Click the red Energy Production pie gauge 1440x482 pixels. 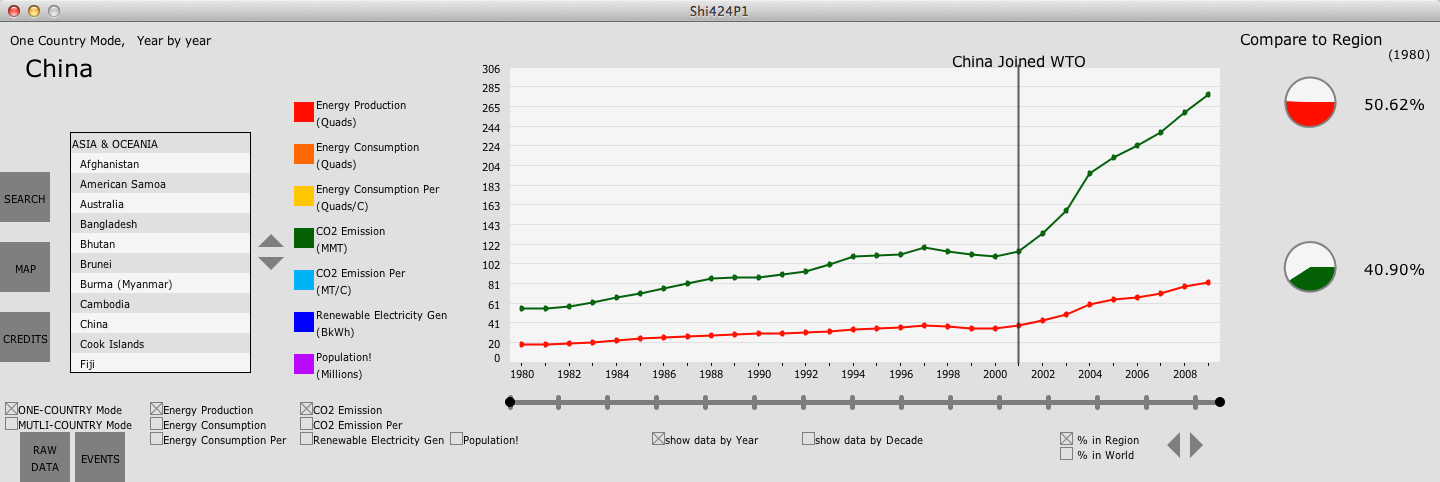point(1310,102)
